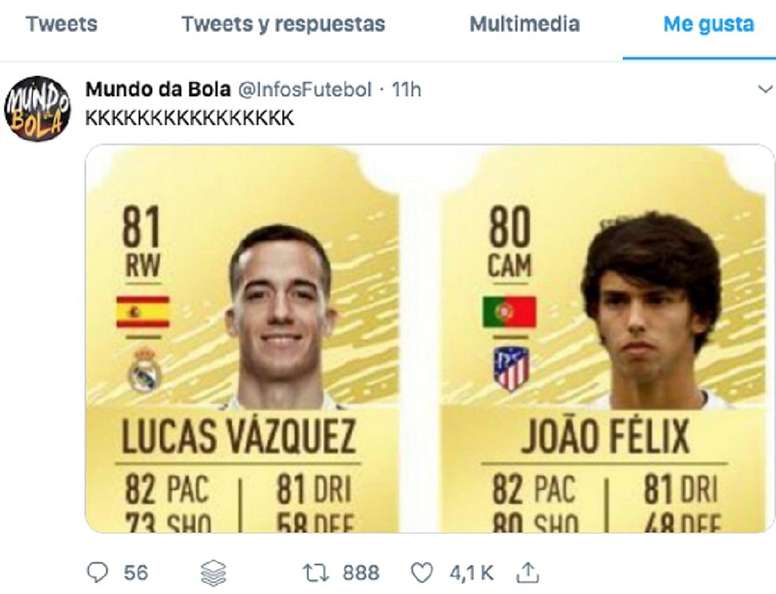This screenshot has width=776, height=594.
Task: Select the Me gusta tab
Action: pyautogui.click(x=708, y=25)
